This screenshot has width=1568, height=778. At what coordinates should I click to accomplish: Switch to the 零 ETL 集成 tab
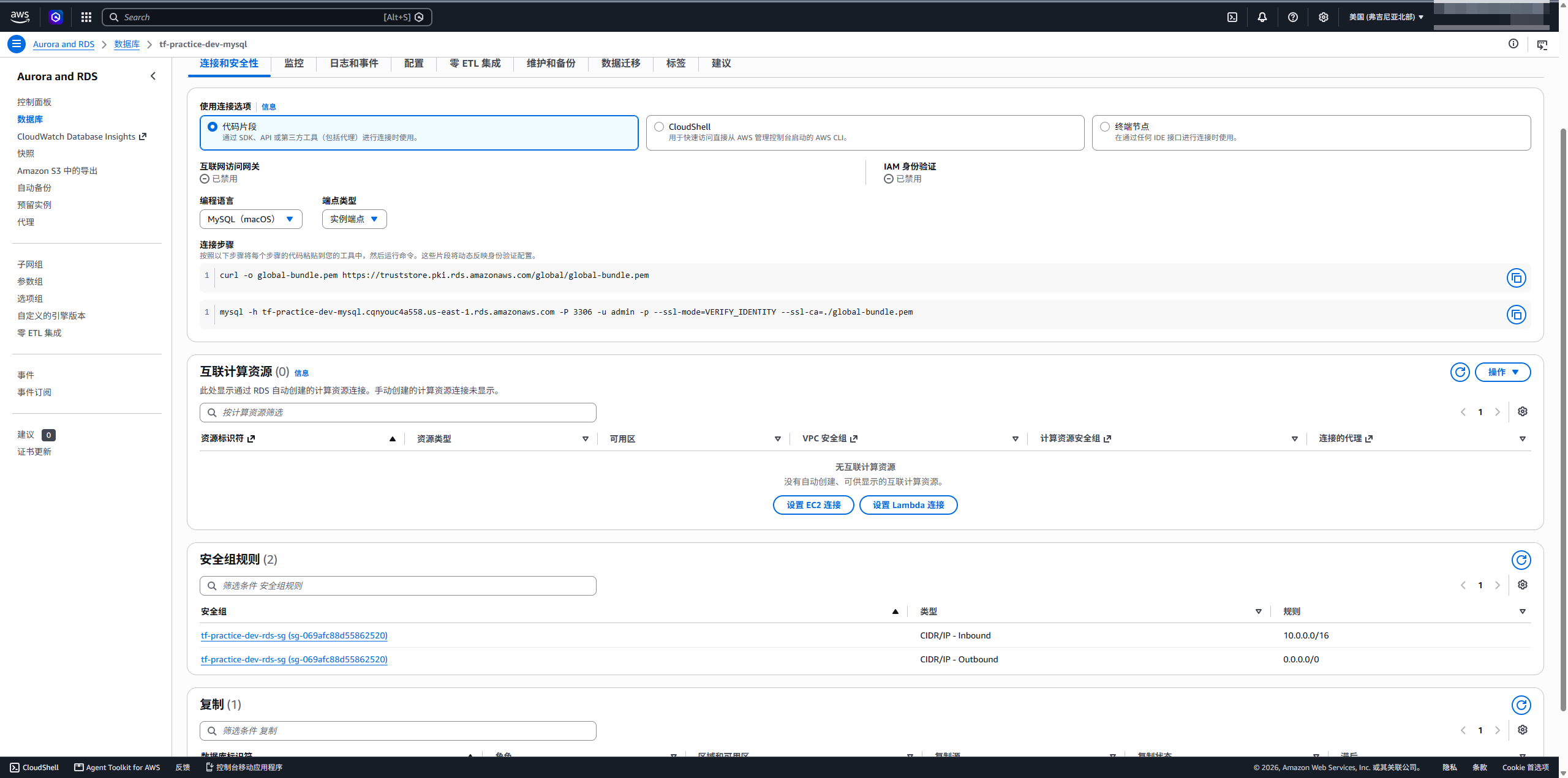coord(475,63)
